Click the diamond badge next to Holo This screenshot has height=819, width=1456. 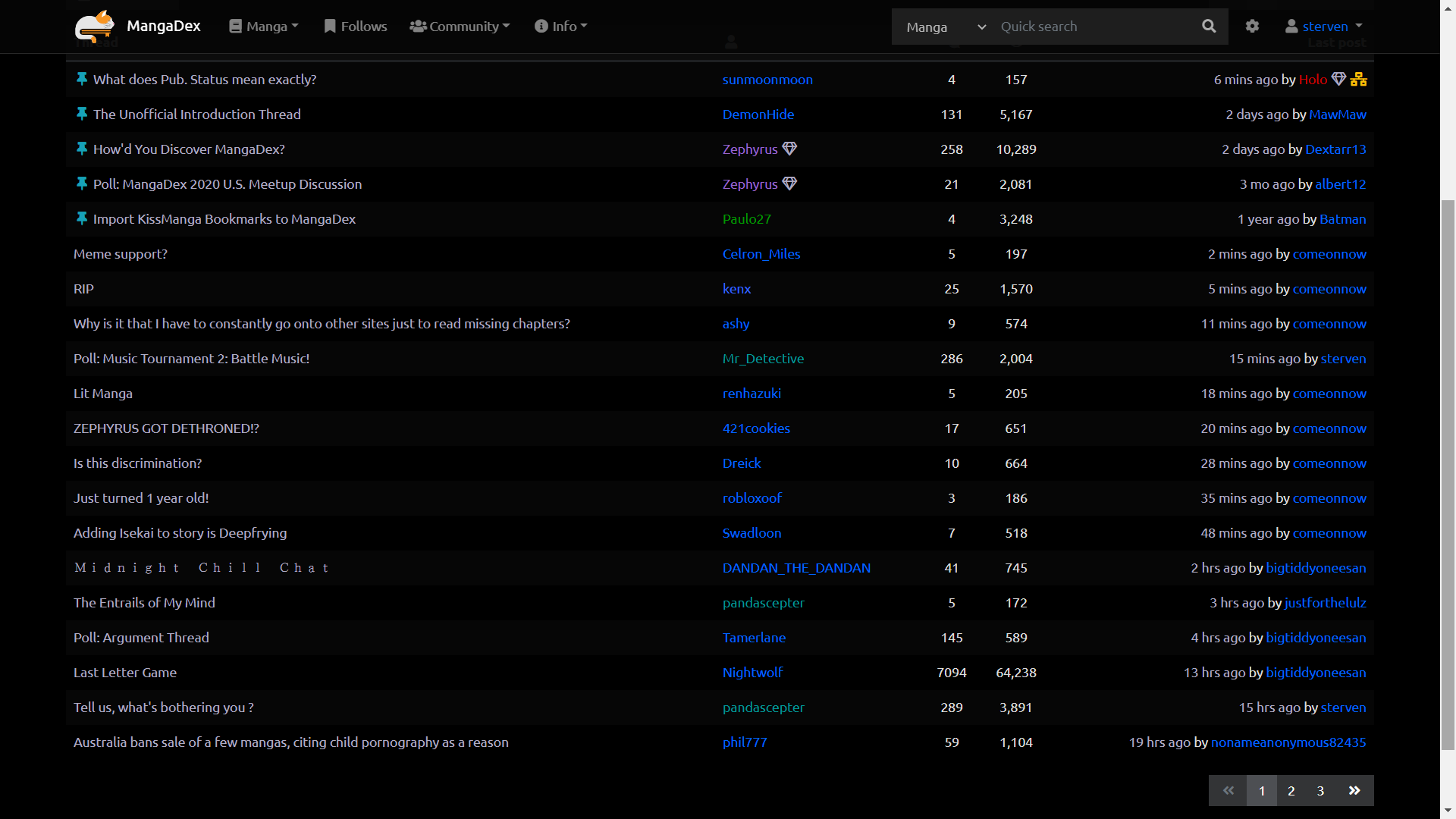pos(1338,79)
